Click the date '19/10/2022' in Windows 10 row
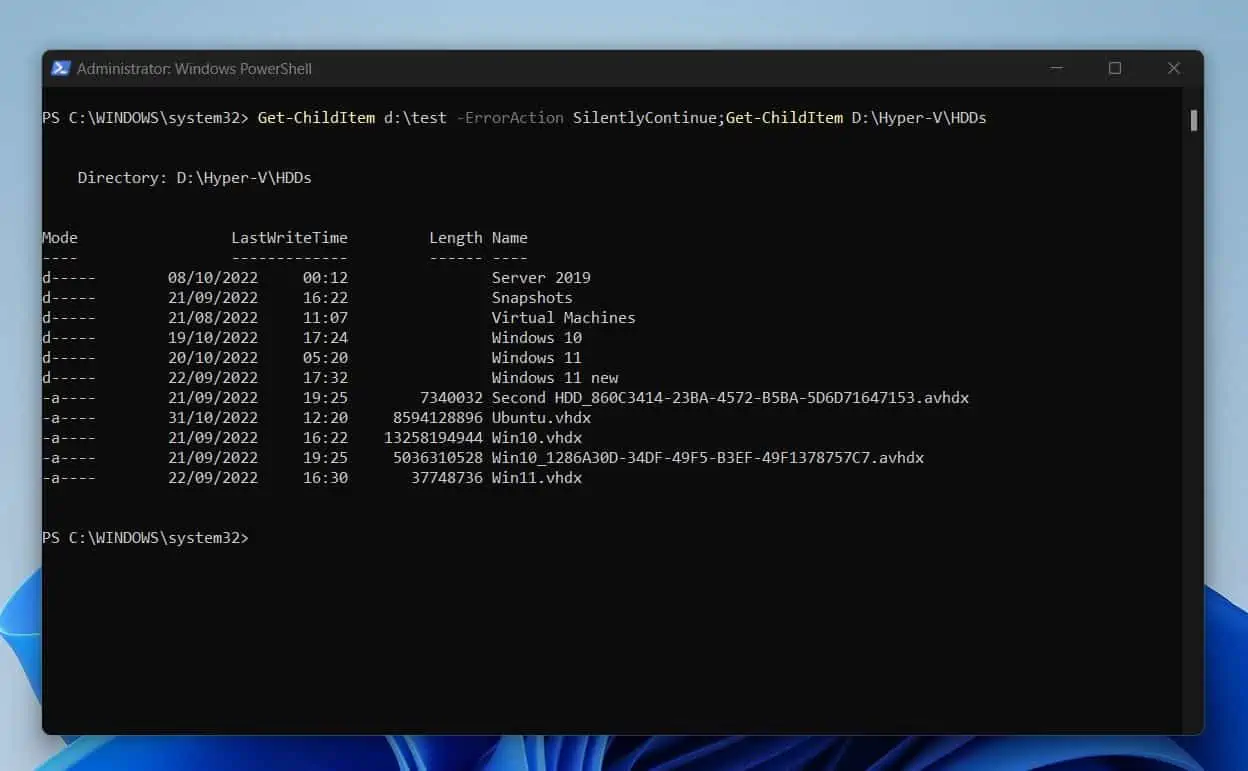This screenshot has width=1248, height=771. click(213, 338)
